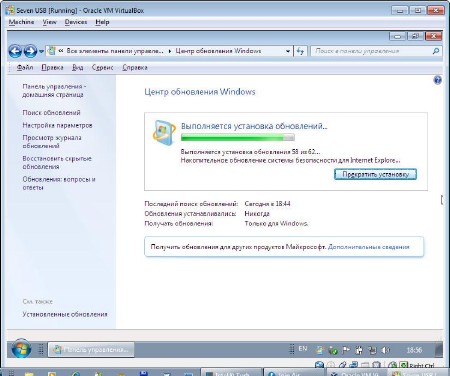Click the Прекратить установку button
450x376 pixels.
click(x=375, y=174)
